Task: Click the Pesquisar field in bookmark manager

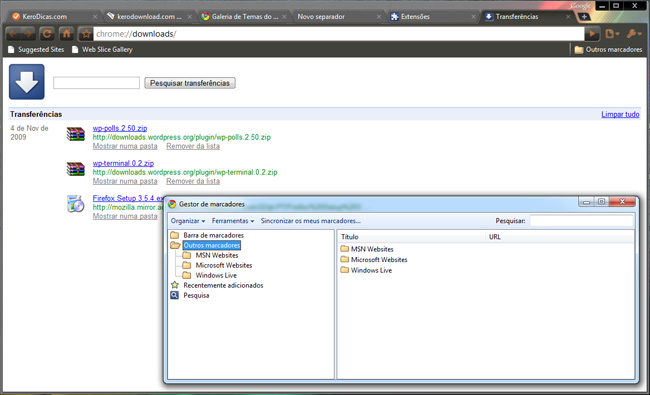Action: click(x=581, y=221)
